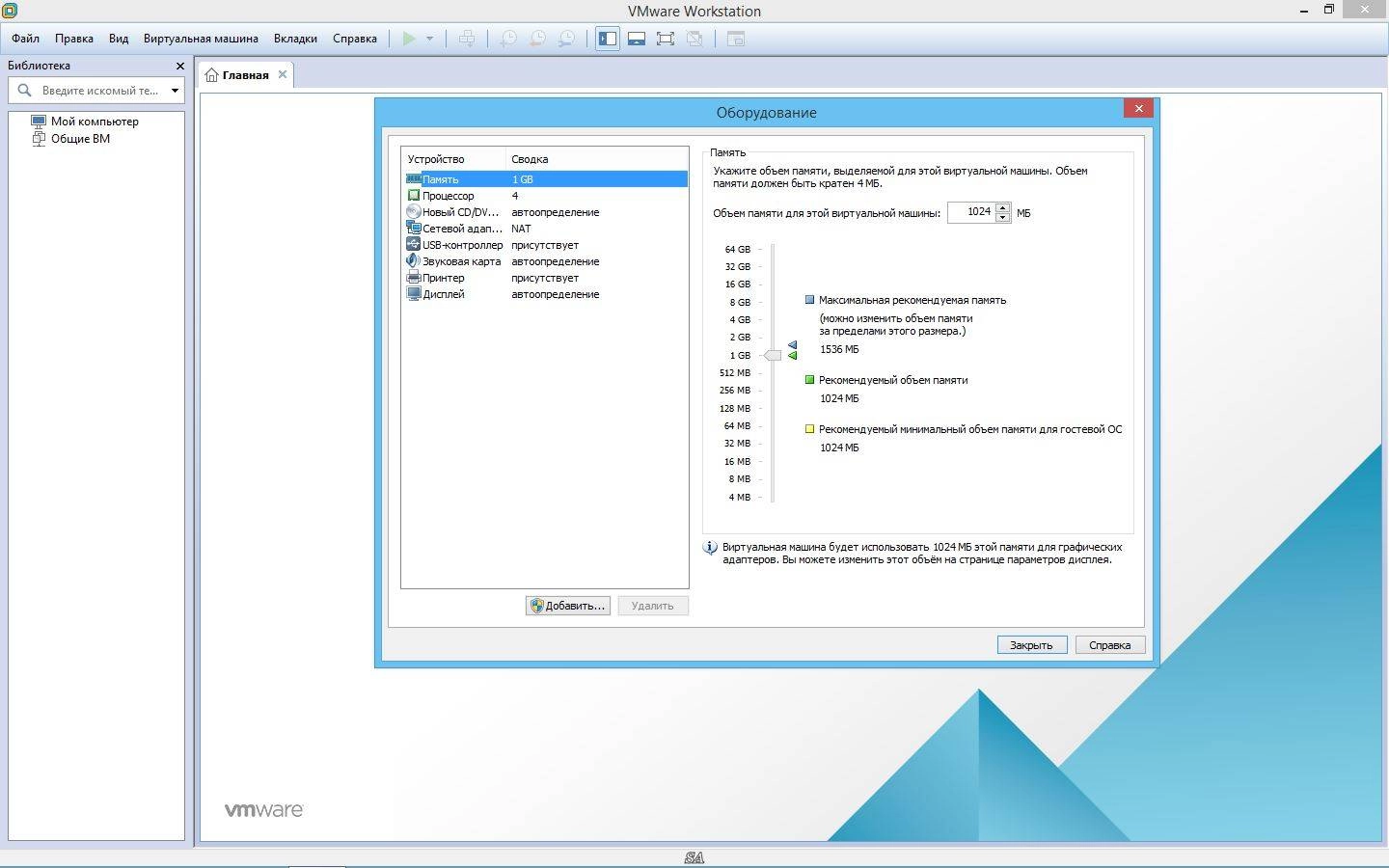The width and height of the screenshot is (1389, 868).
Task: Select the Память device row
Action: (546, 179)
